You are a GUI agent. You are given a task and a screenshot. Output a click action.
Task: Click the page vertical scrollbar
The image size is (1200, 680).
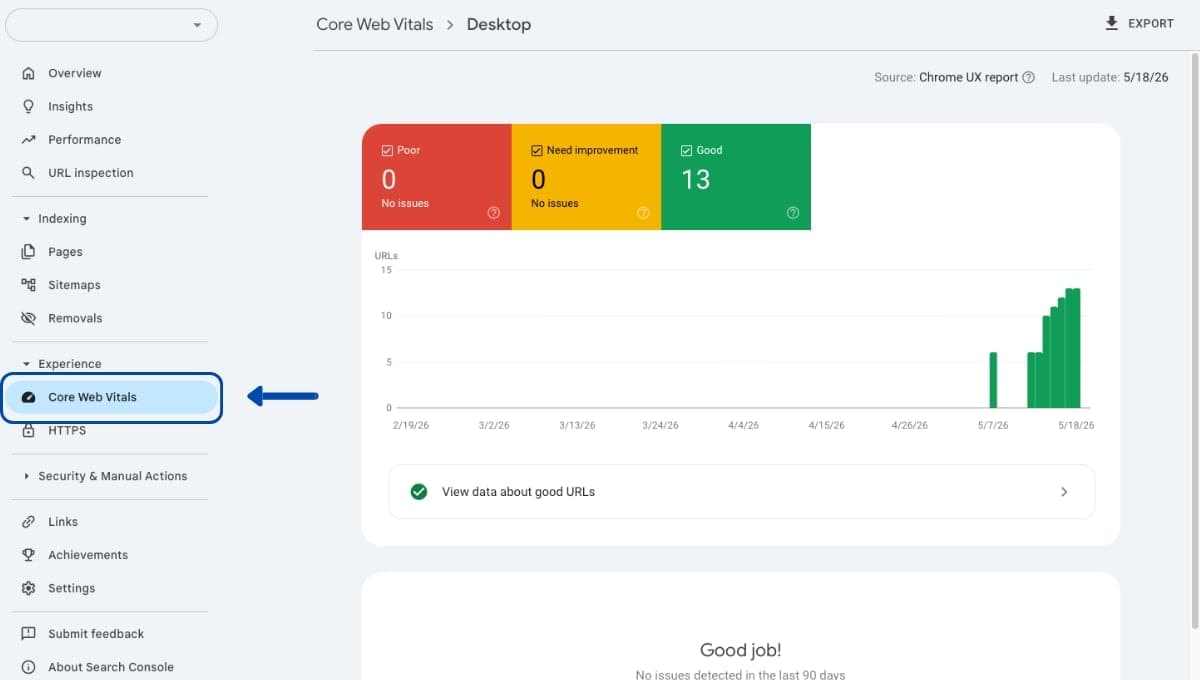click(1194, 340)
